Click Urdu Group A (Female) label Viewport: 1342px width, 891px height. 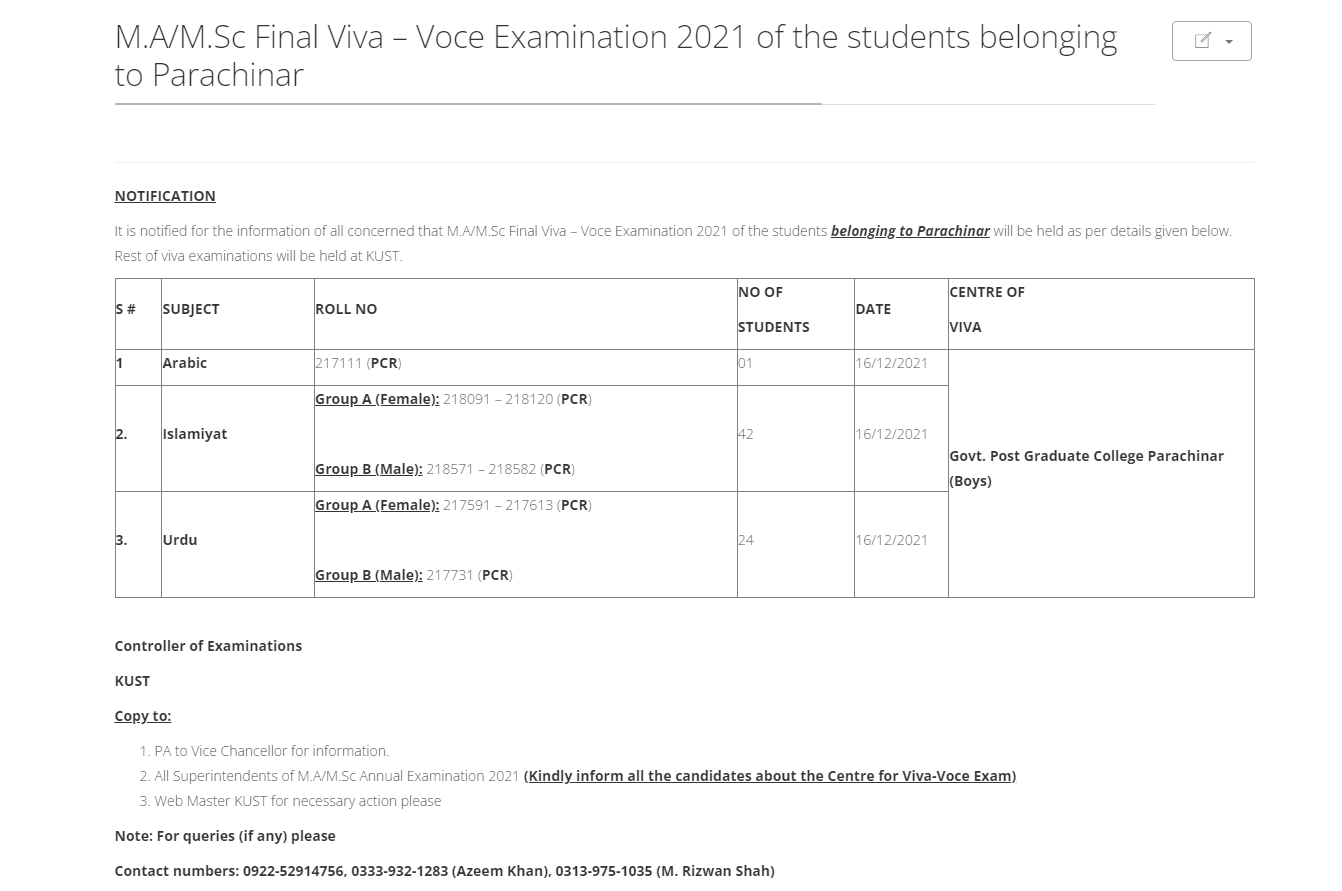377,505
